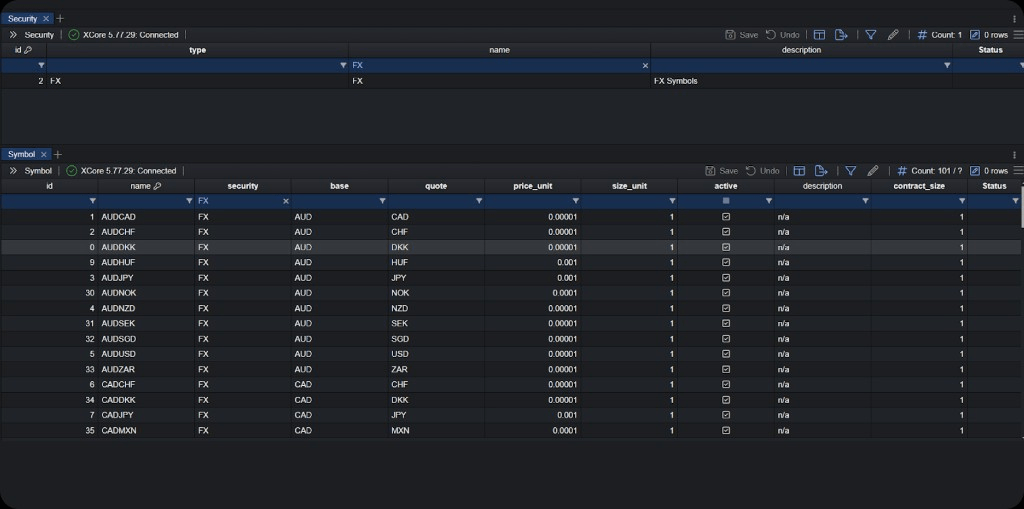Viewport: 1024px width, 509px height.
Task: Toggle the filter funnel icon in Symbol toolbar
Action: tap(850, 171)
